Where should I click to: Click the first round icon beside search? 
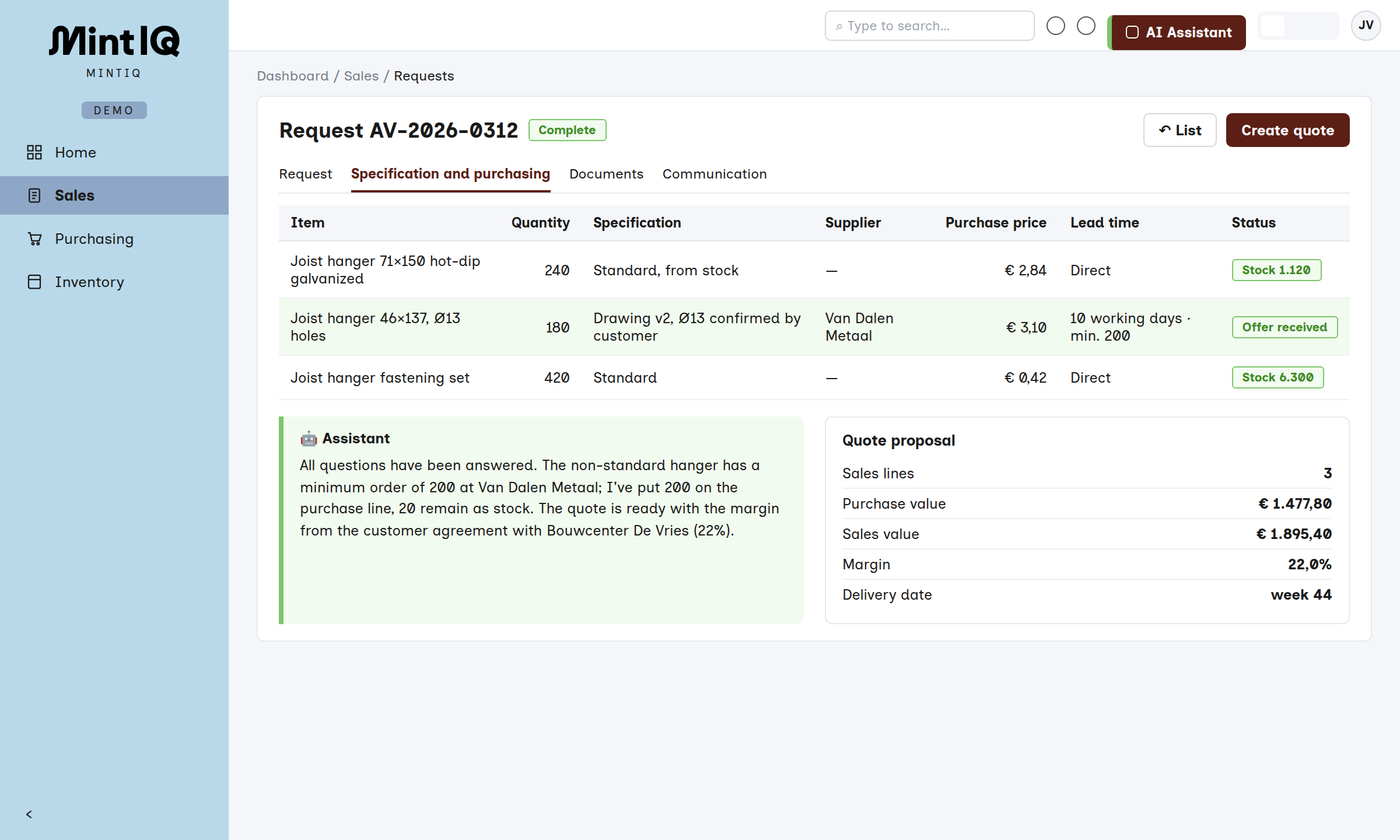tap(1056, 26)
